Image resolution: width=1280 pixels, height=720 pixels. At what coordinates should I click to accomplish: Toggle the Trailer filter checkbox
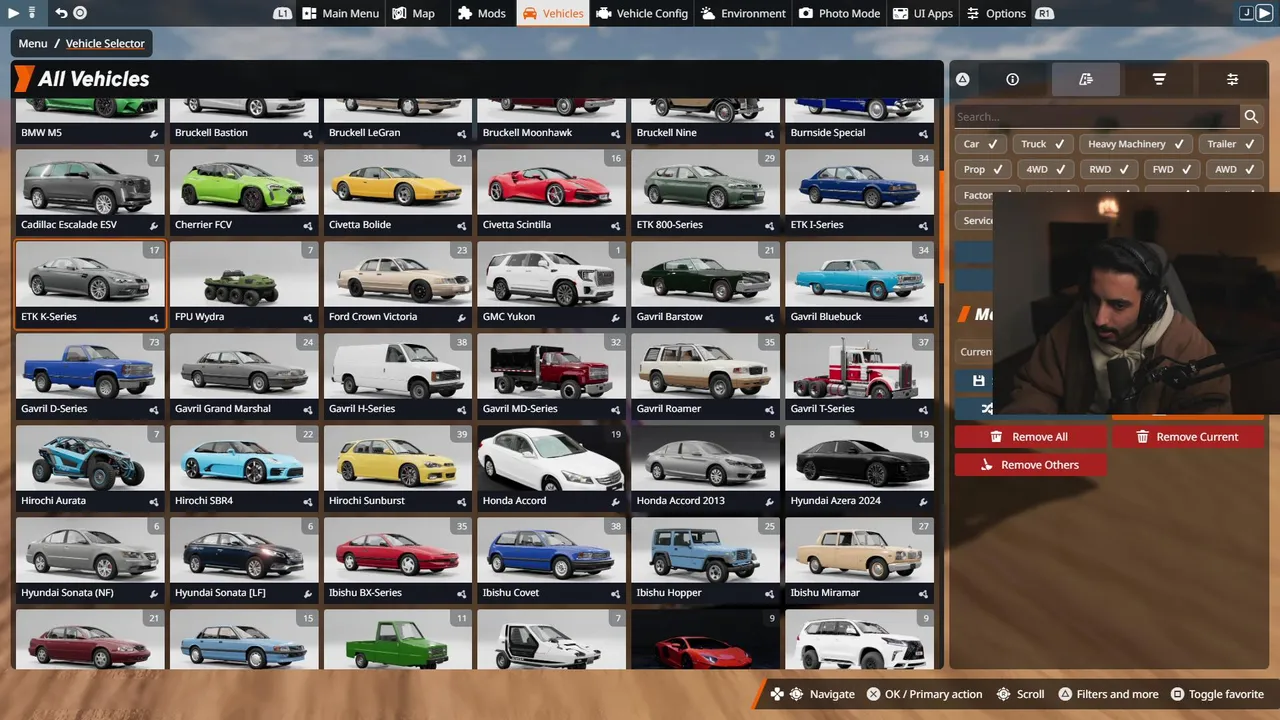point(1230,144)
